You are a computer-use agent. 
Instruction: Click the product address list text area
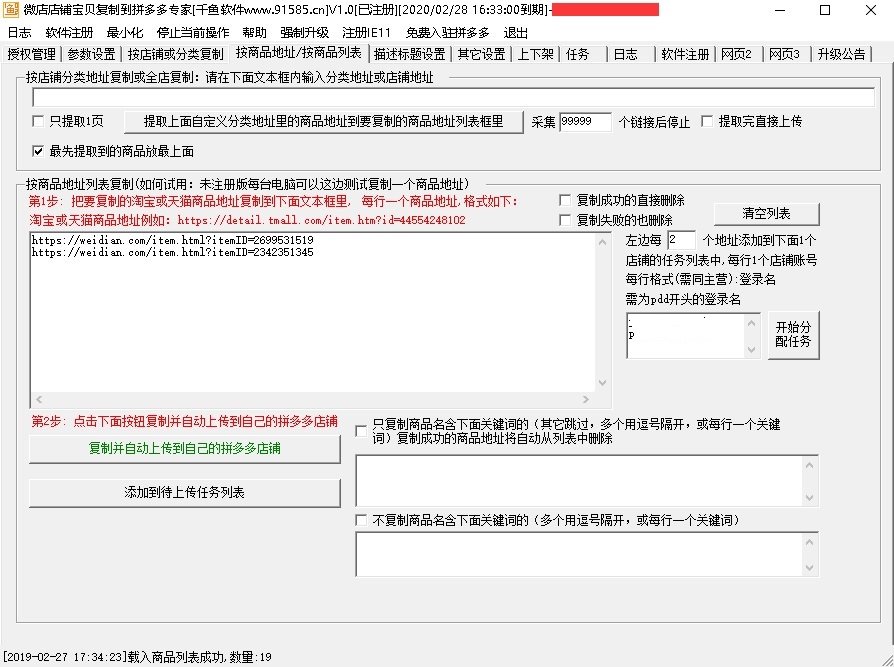[312, 312]
